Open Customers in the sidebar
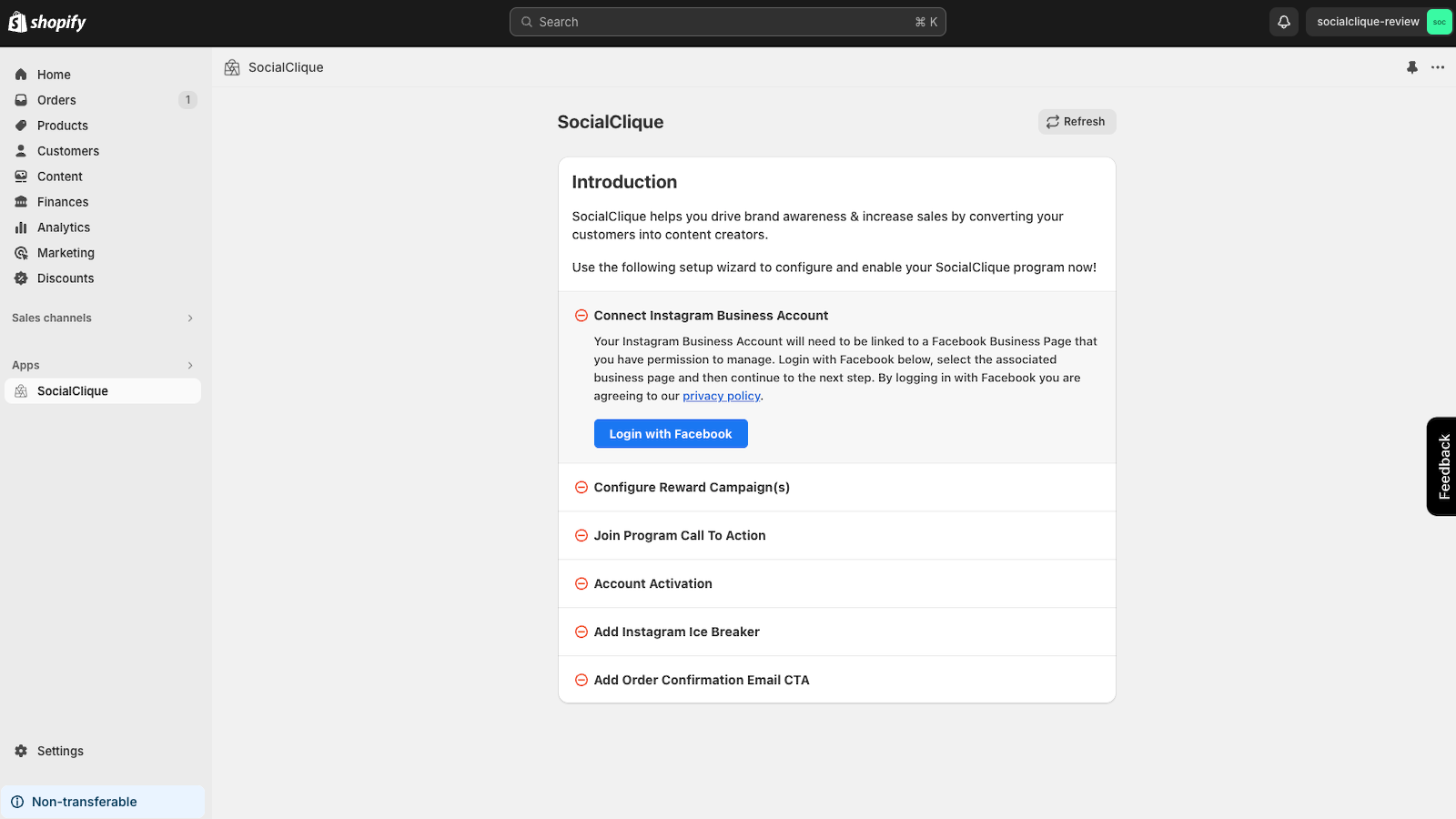 coord(103,151)
